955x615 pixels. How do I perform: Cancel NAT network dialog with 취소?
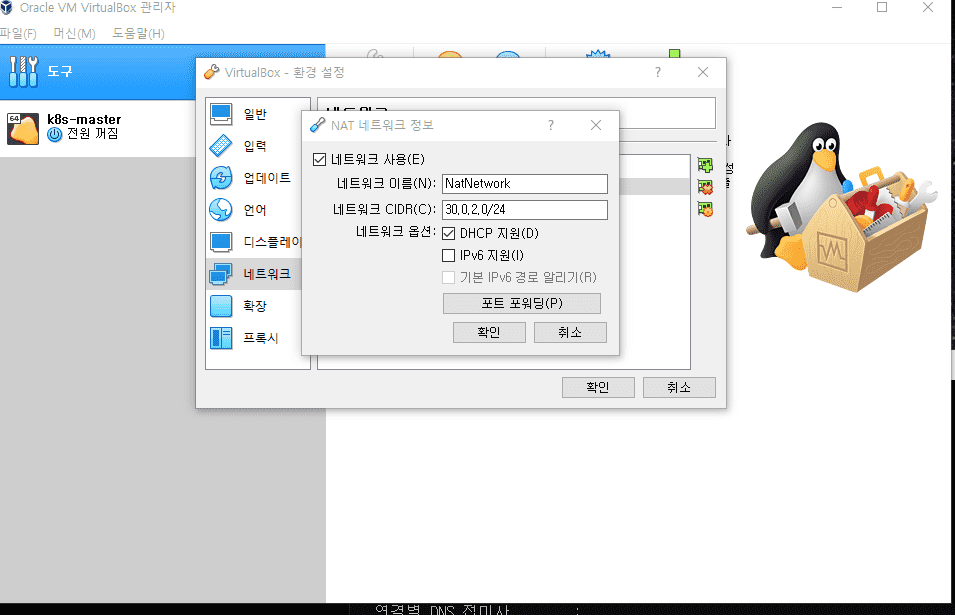click(x=570, y=332)
